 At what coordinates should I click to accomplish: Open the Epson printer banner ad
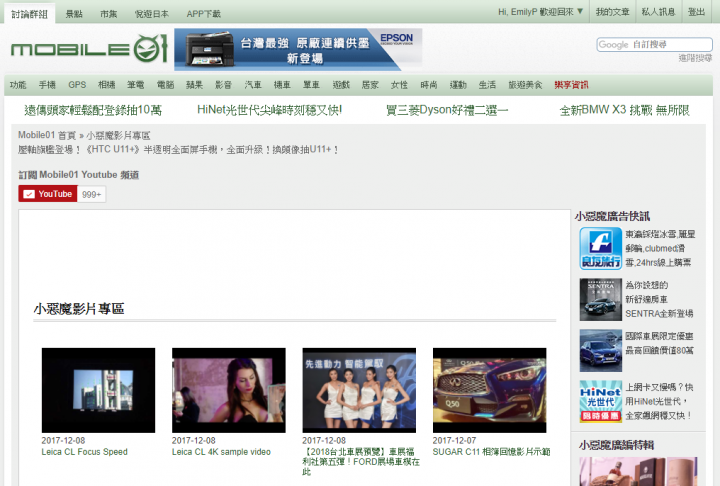point(298,49)
